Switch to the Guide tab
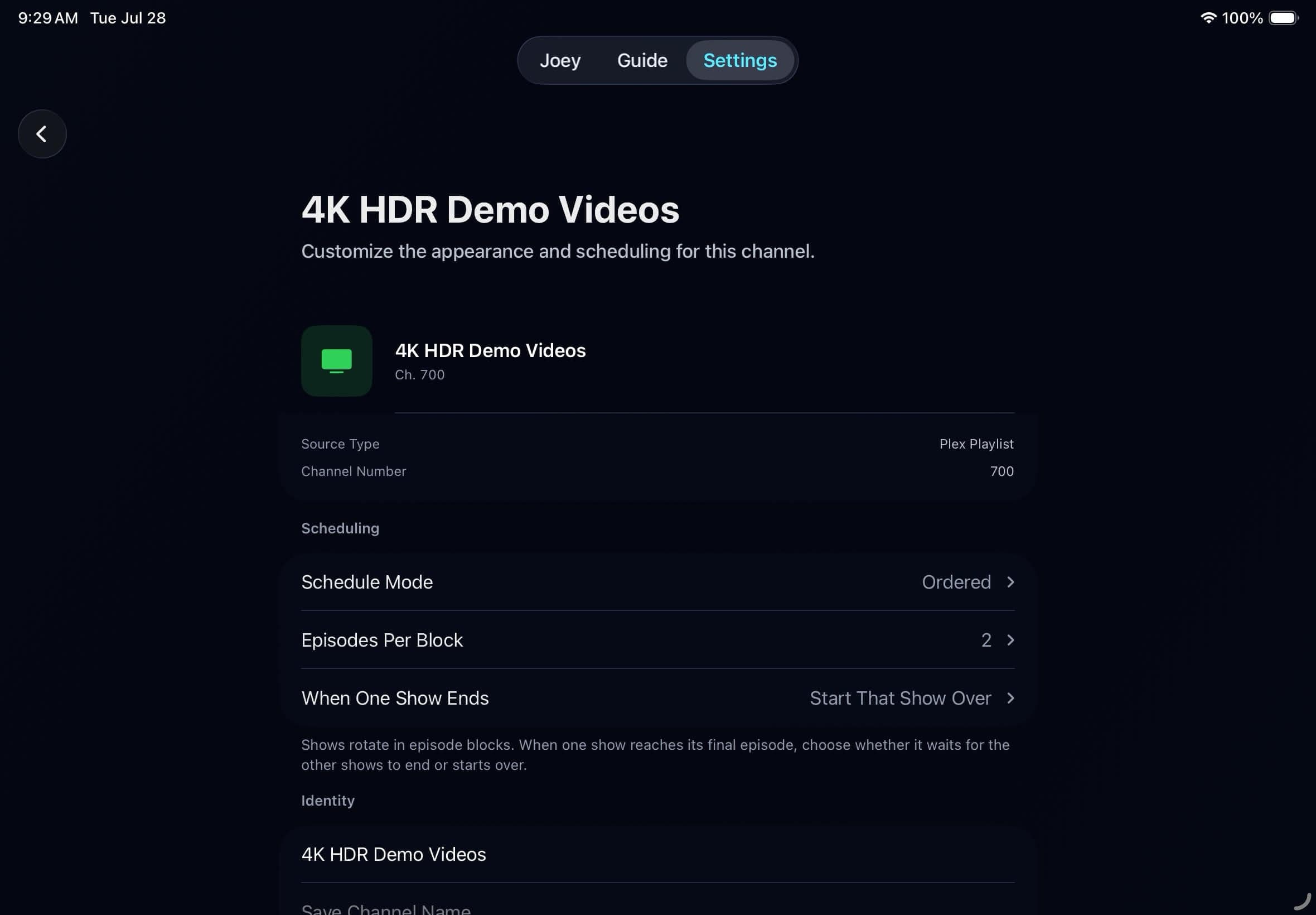1316x915 pixels. [x=642, y=60]
